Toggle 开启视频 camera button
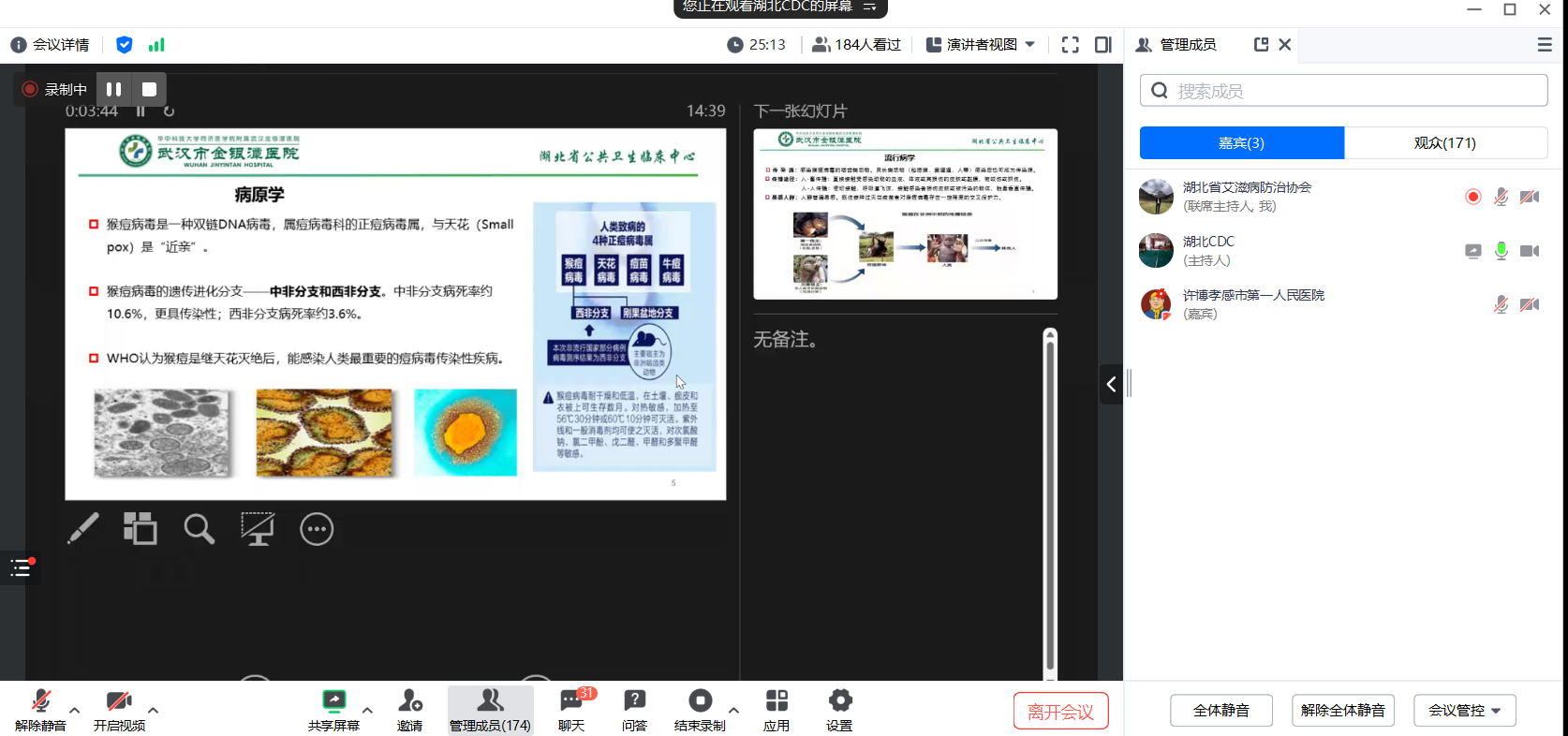The width and height of the screenshot is (1568, 736). point(119,710)
